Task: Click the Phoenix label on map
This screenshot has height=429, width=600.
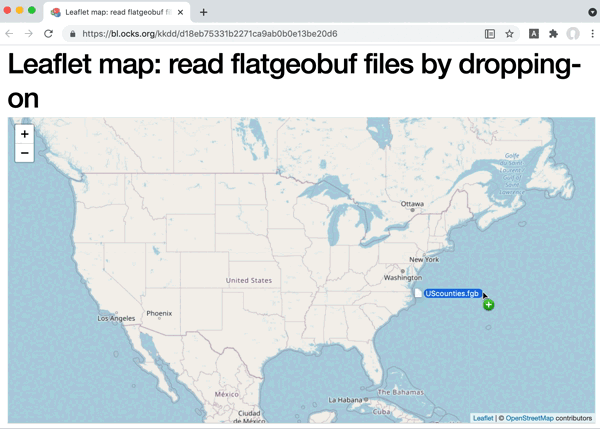Action: coord(159,313)
